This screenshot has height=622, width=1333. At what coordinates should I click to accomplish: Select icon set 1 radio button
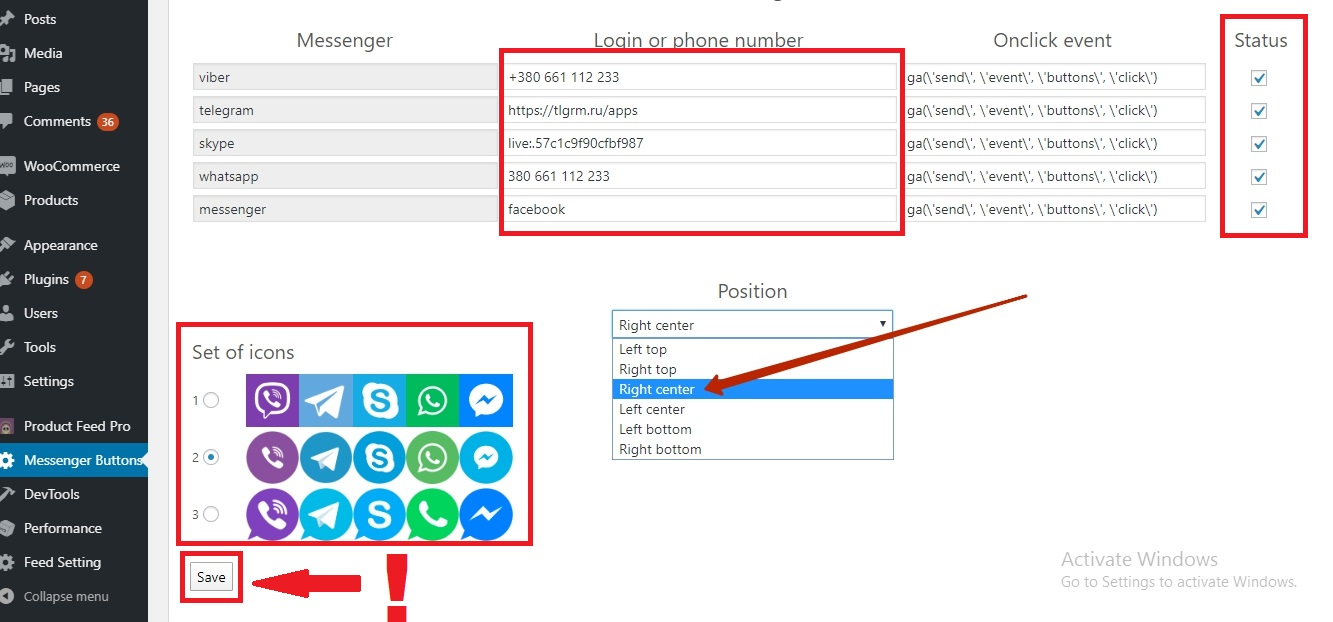[x=211, y=400]
